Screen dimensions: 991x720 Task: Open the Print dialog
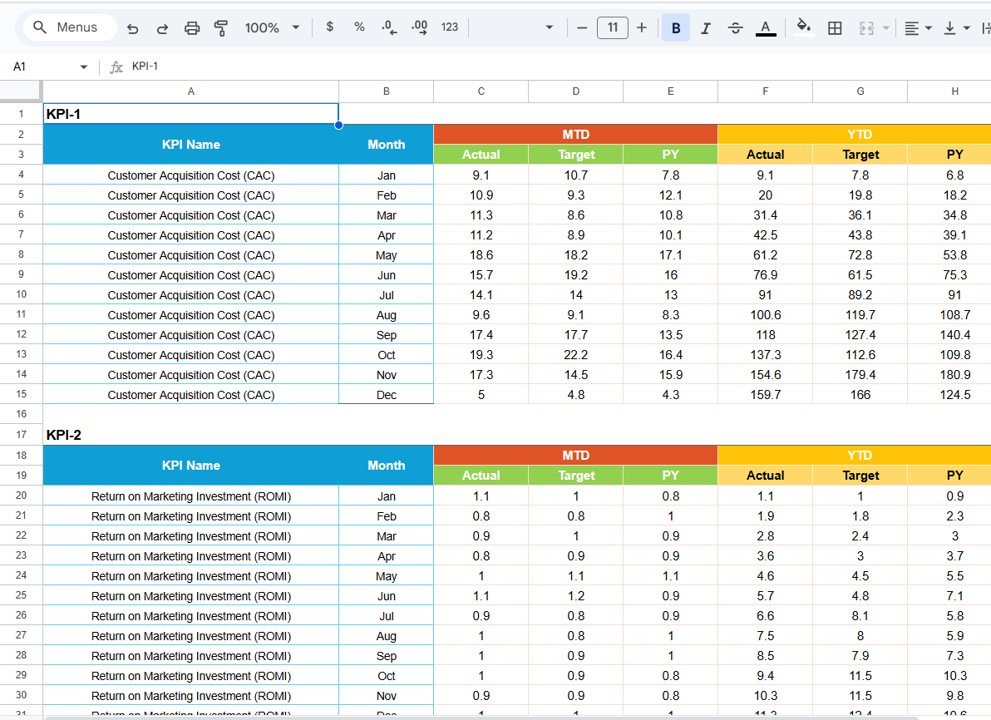192,27
